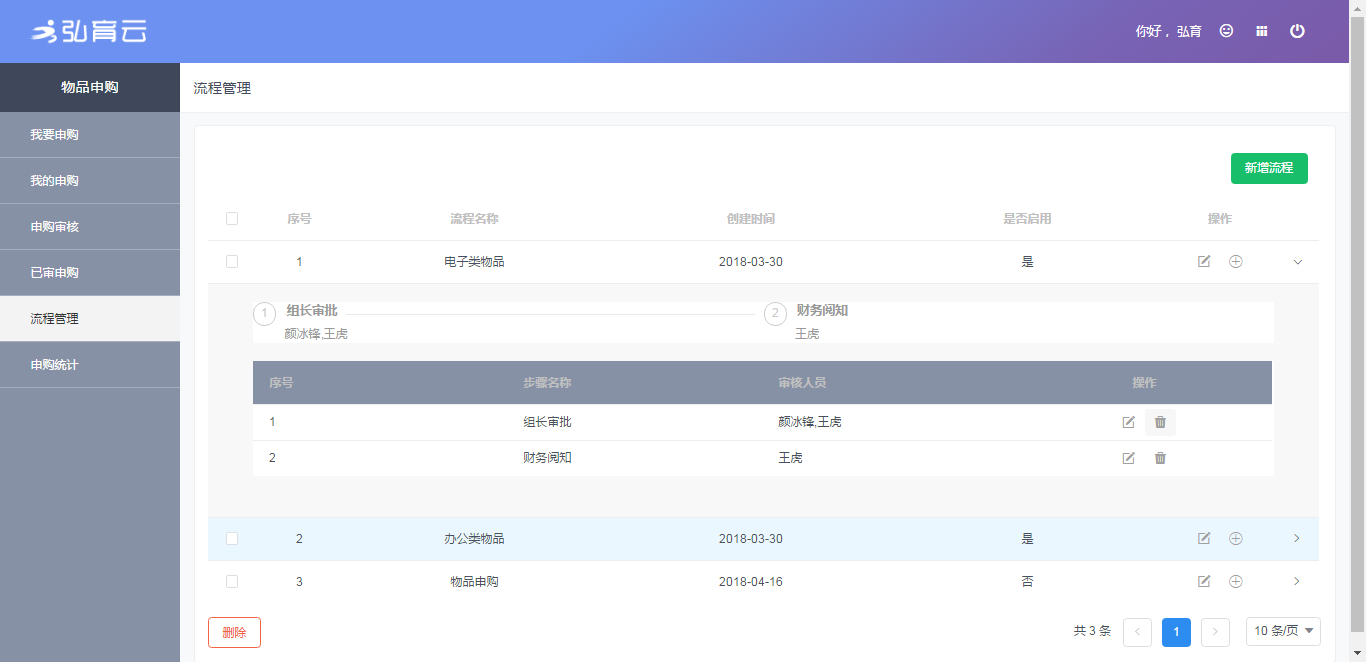Screen dimensions: 1366x662
Task: Click the power logout icon in header
Action: tap(1297, 31)
